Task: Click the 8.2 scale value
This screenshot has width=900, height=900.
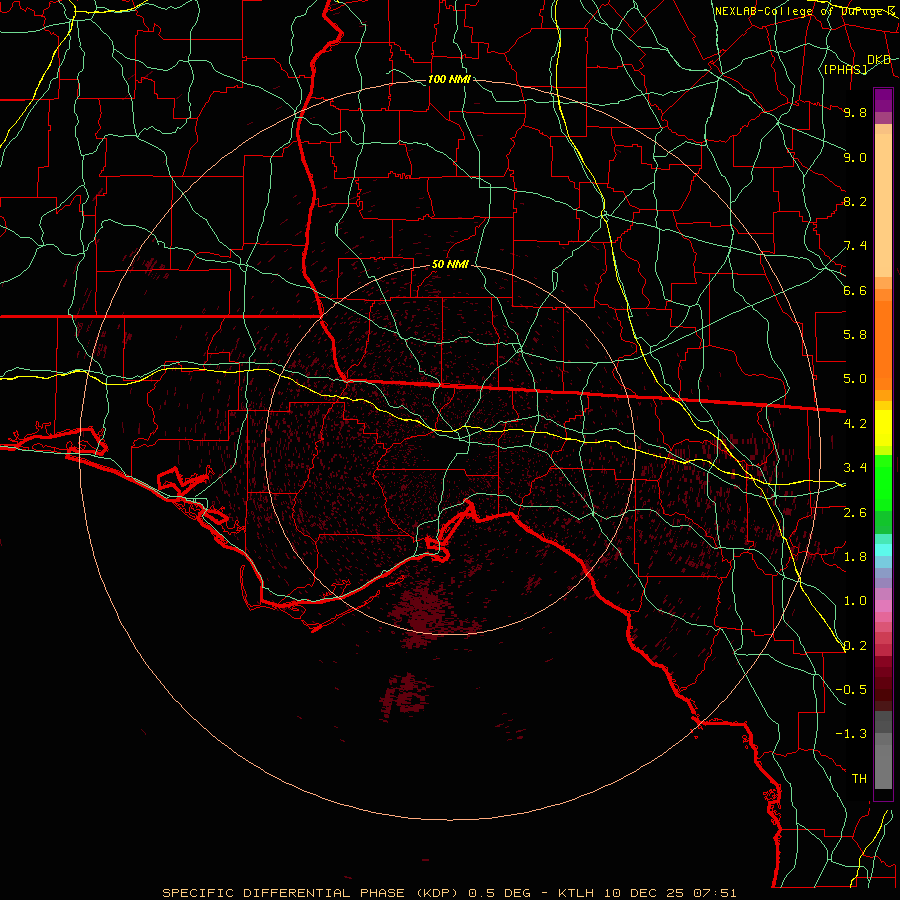Action: 855,201
